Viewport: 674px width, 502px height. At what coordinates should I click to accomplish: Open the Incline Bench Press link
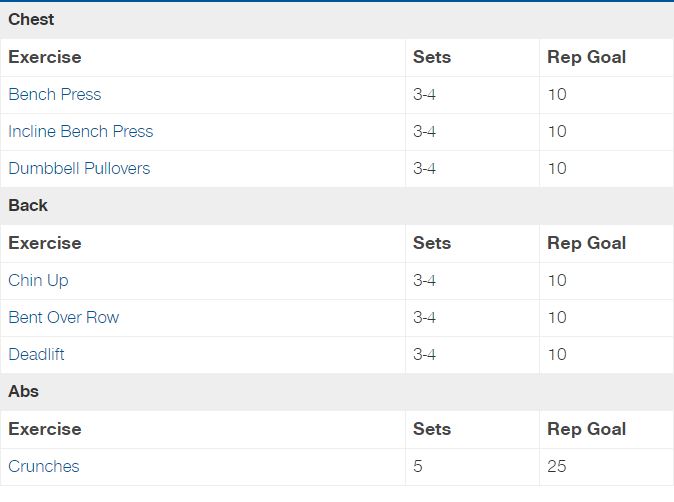81,131
